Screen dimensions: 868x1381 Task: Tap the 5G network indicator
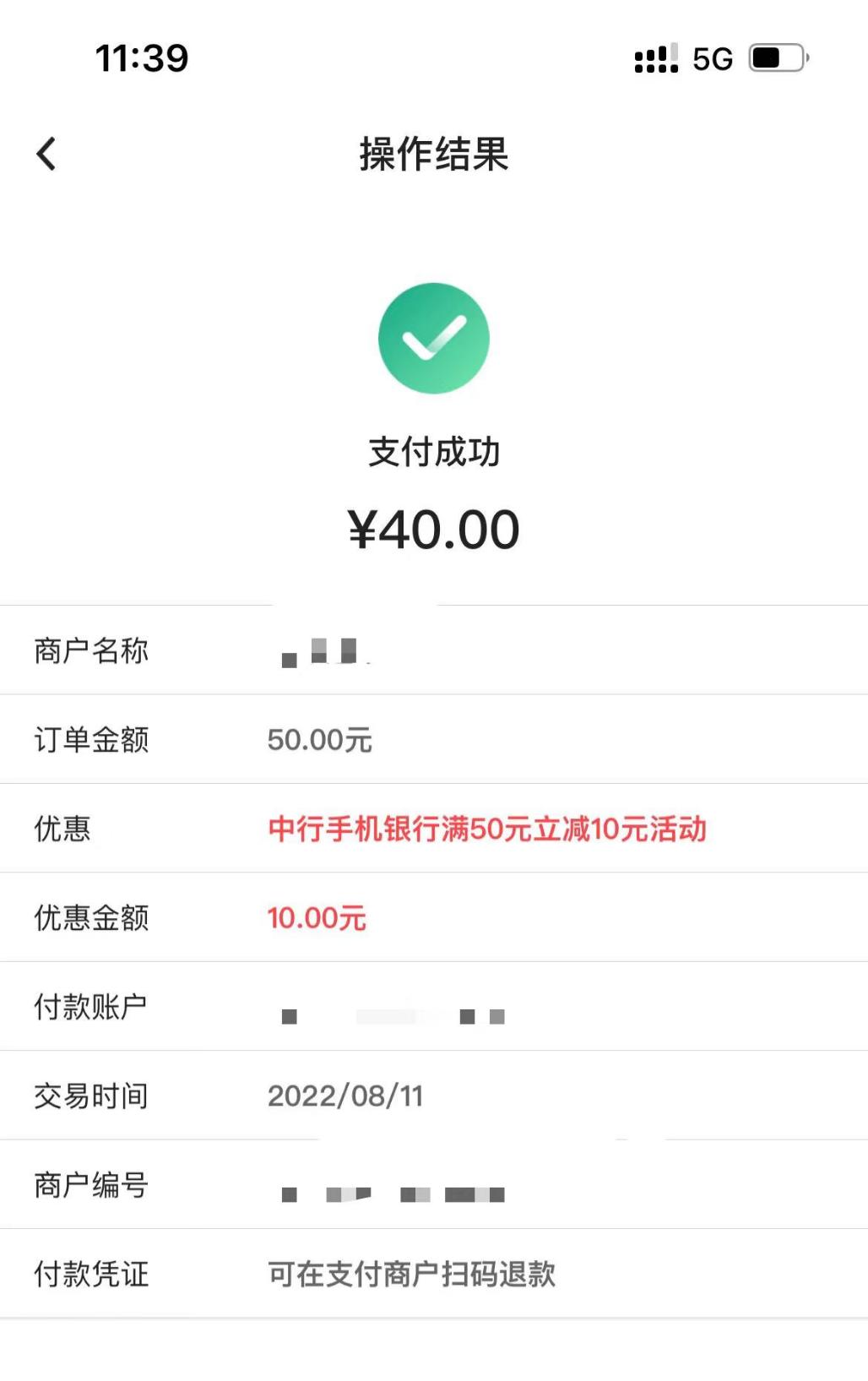tap(713, 59)
